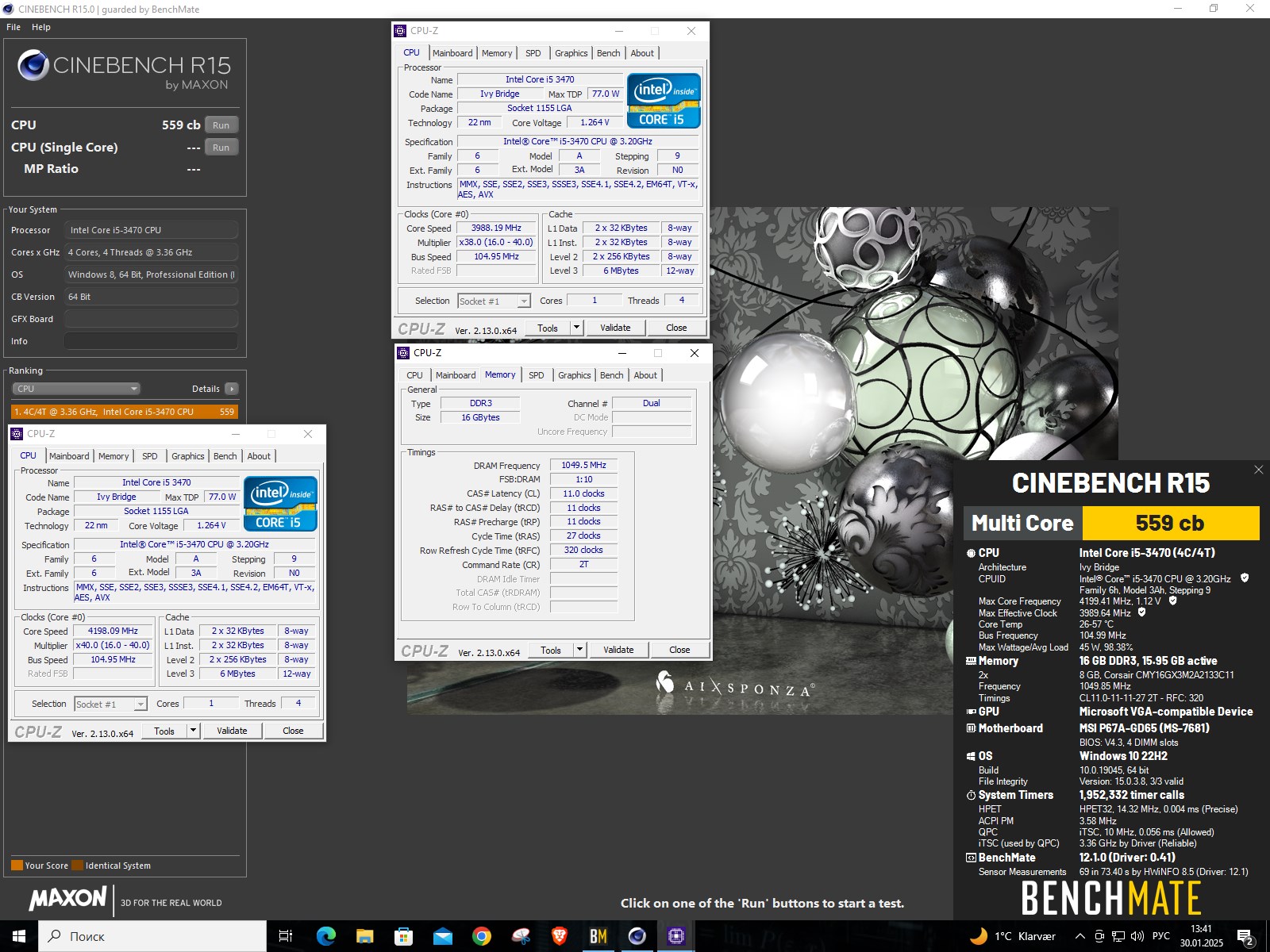Open Socket #1 selection in top CPU-Z window
Viewport: 1270px width, 952px height.
coord(494,301)
